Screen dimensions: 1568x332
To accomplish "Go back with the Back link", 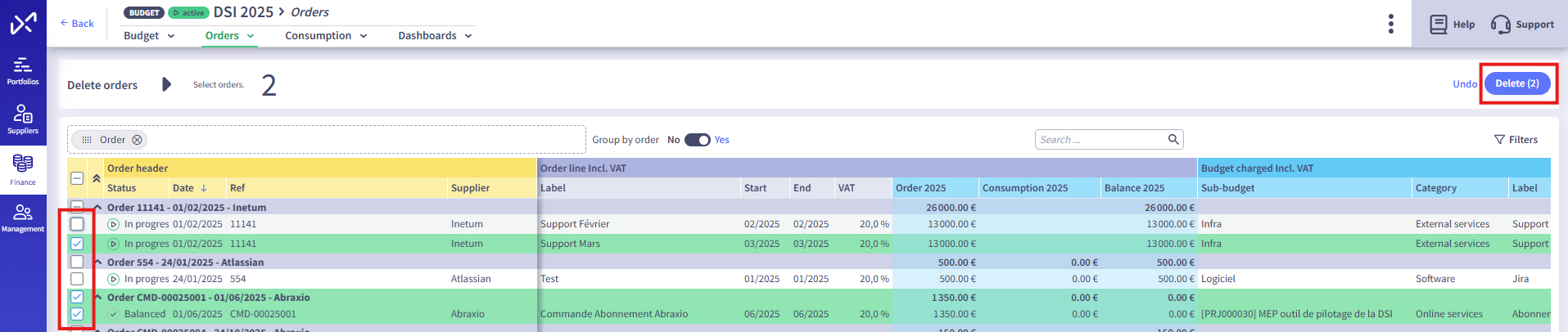I will pyautogui.click(x=77, y=23).
